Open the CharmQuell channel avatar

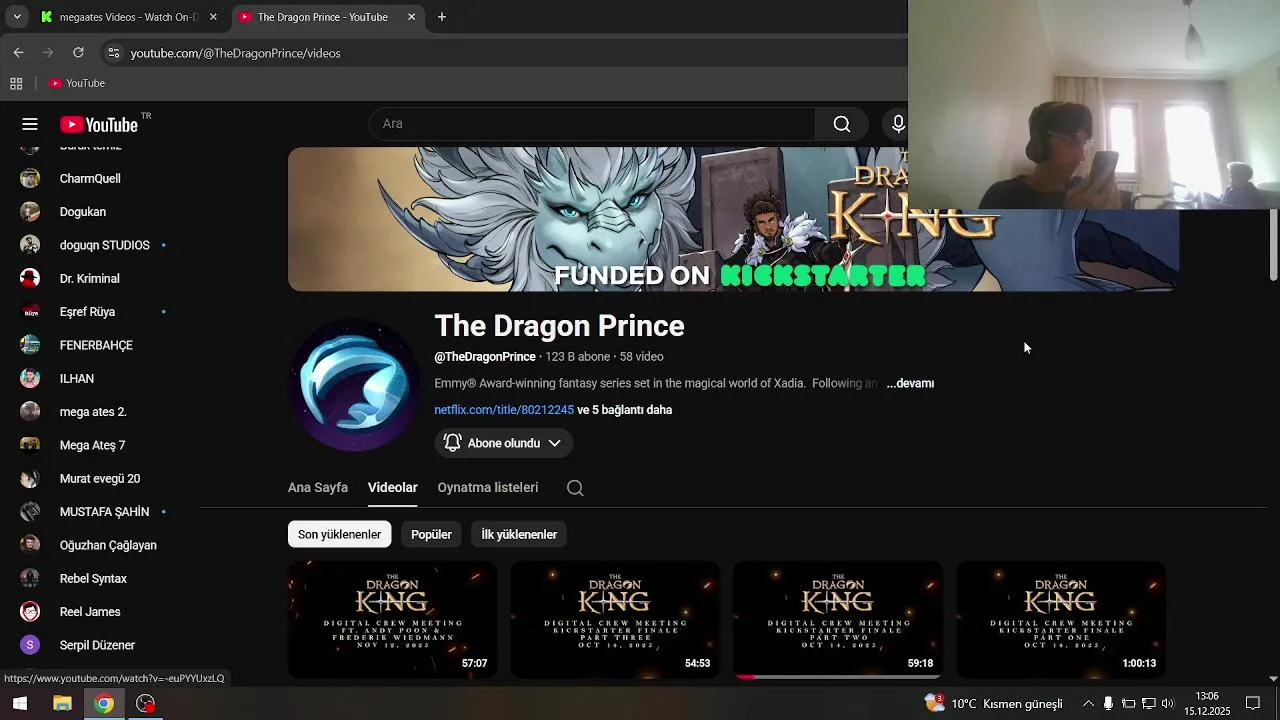pos(30,179)
